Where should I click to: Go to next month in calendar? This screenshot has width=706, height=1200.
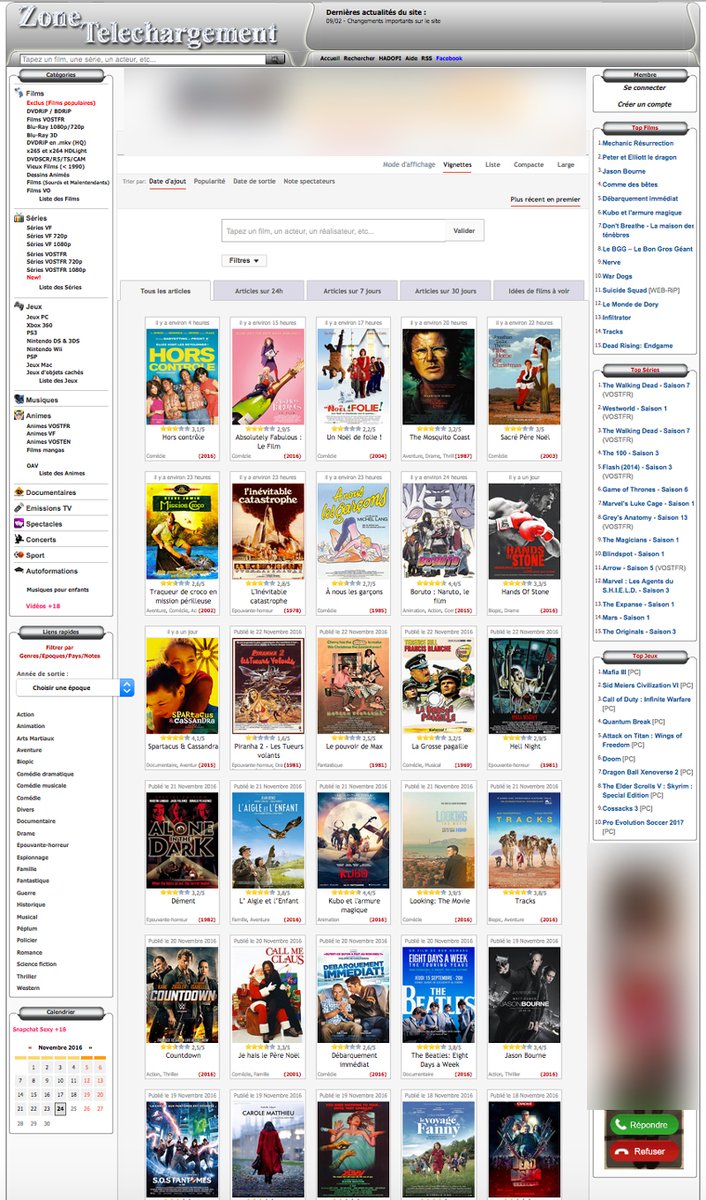[90, 1047]
